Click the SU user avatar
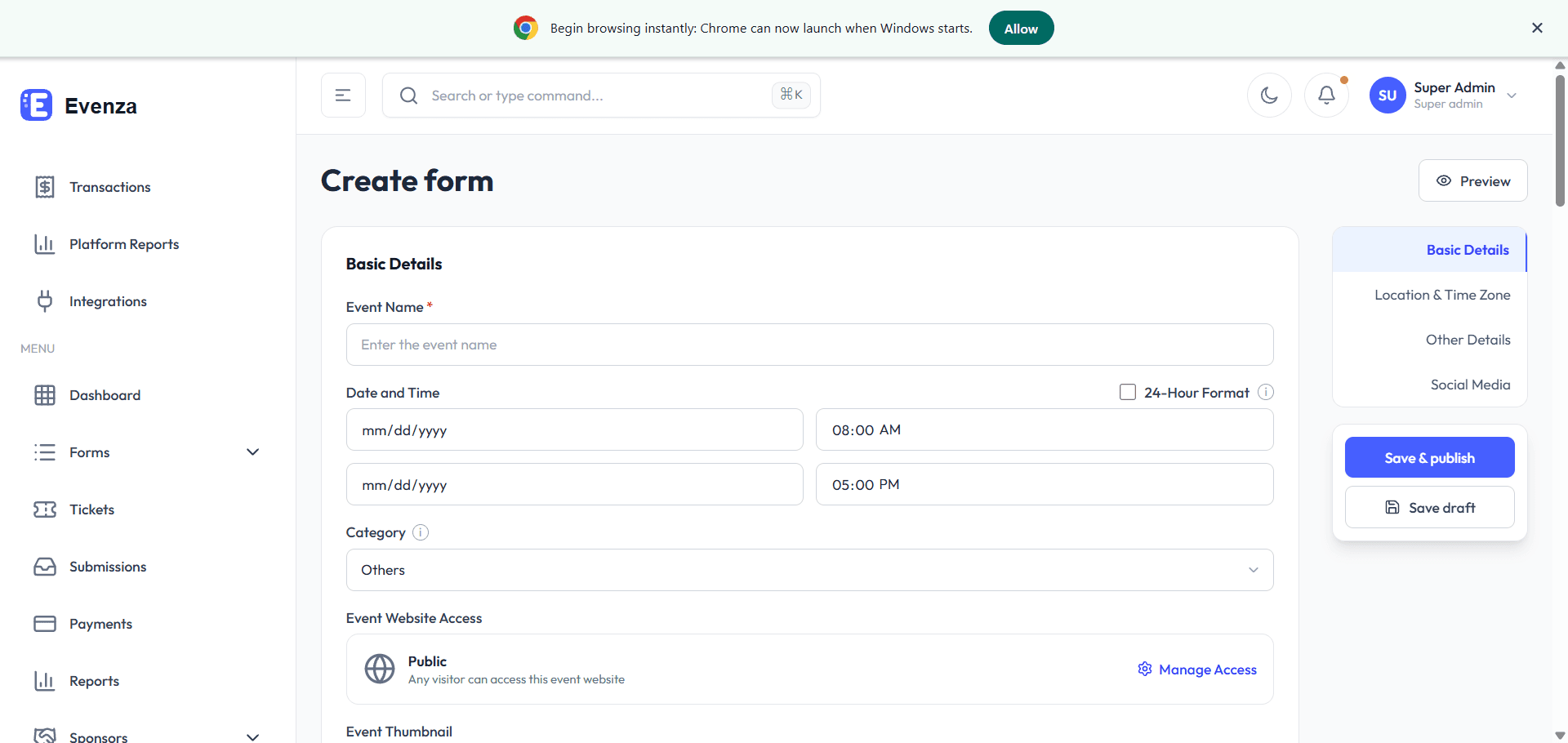This screenshot has height=743, width=1568. 1388,96
